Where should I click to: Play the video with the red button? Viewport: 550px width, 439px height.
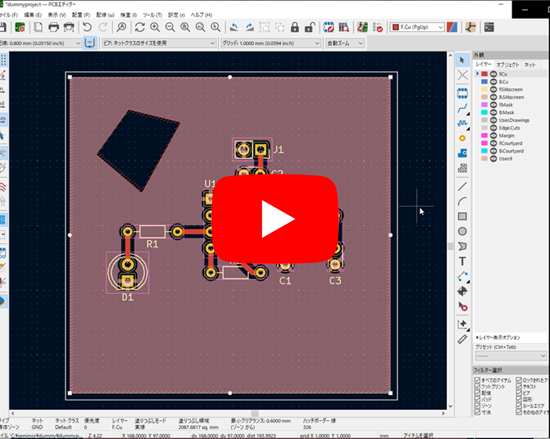pos(275,219)
